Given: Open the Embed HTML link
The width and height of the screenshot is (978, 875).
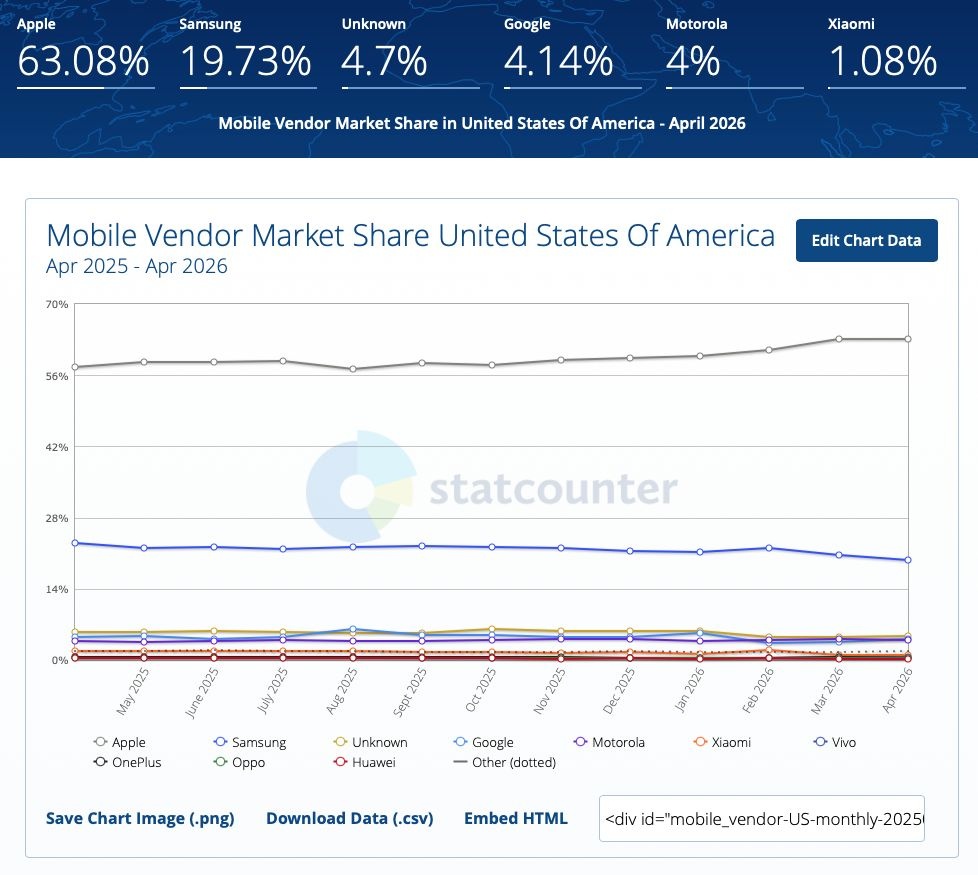Looking at the screenshot, I should [x=516, y=818].
